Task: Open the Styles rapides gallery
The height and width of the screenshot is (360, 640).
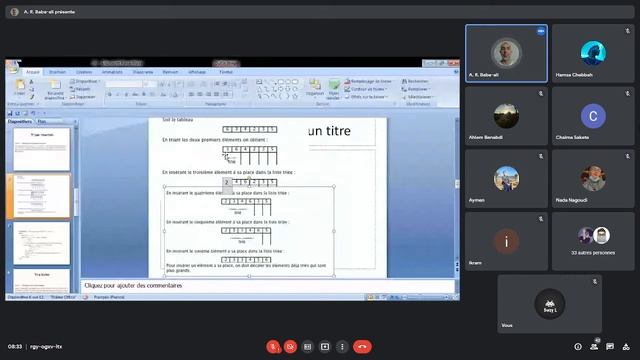Action: pyautogui.click(x=333, y=90)
